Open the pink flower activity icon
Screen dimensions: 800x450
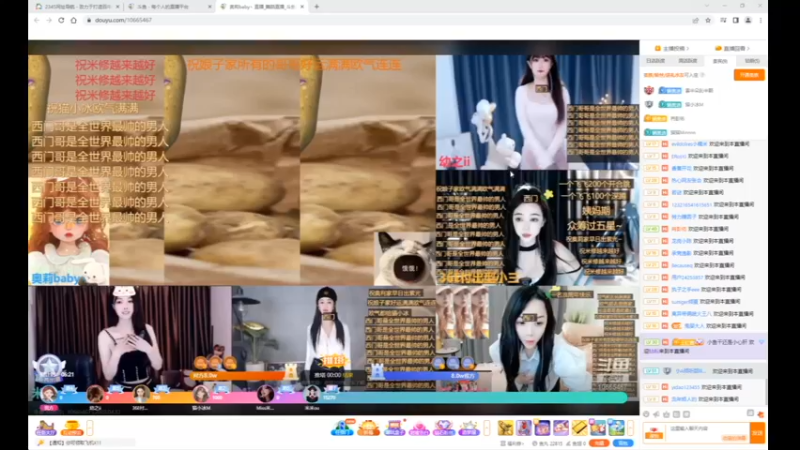click(x=419, y=428)
